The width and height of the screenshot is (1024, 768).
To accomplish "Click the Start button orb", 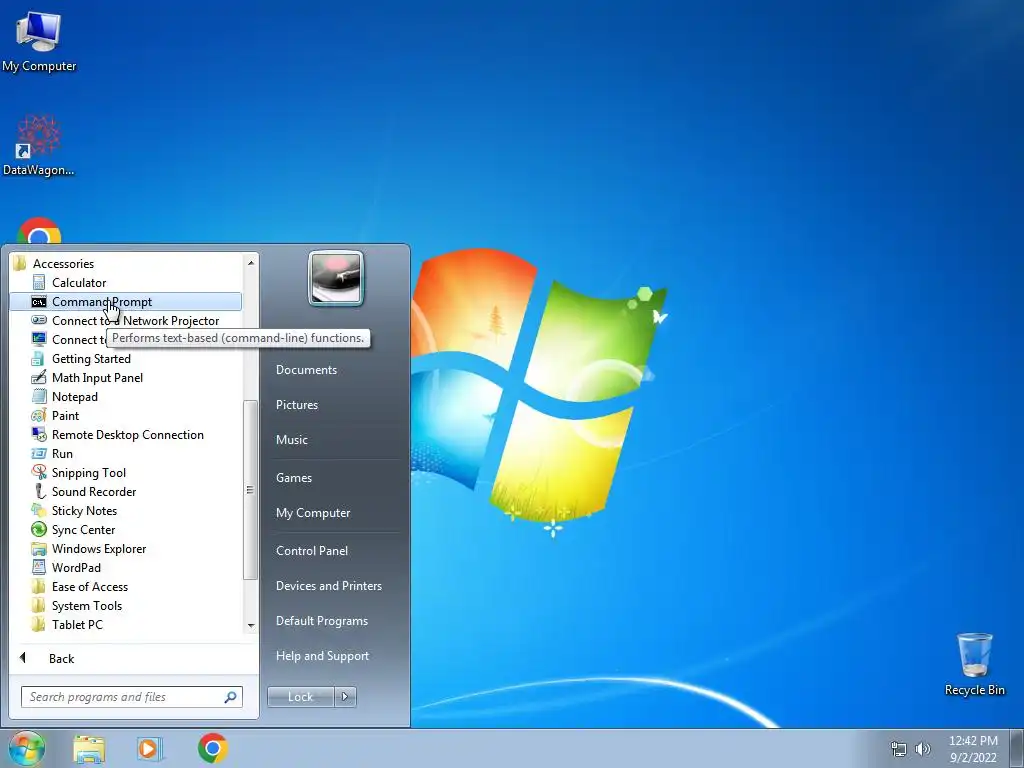I will pos(26,748).
